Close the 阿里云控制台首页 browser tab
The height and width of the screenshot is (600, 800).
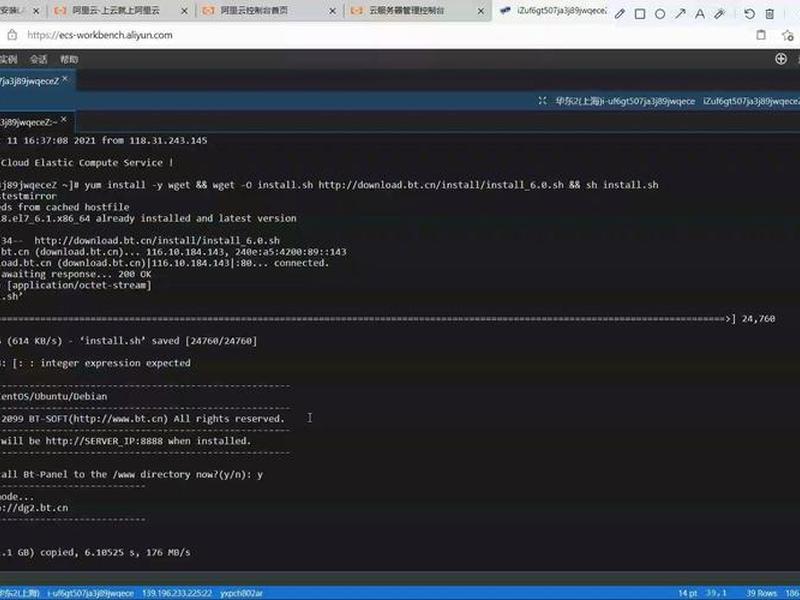pos(332,11)
